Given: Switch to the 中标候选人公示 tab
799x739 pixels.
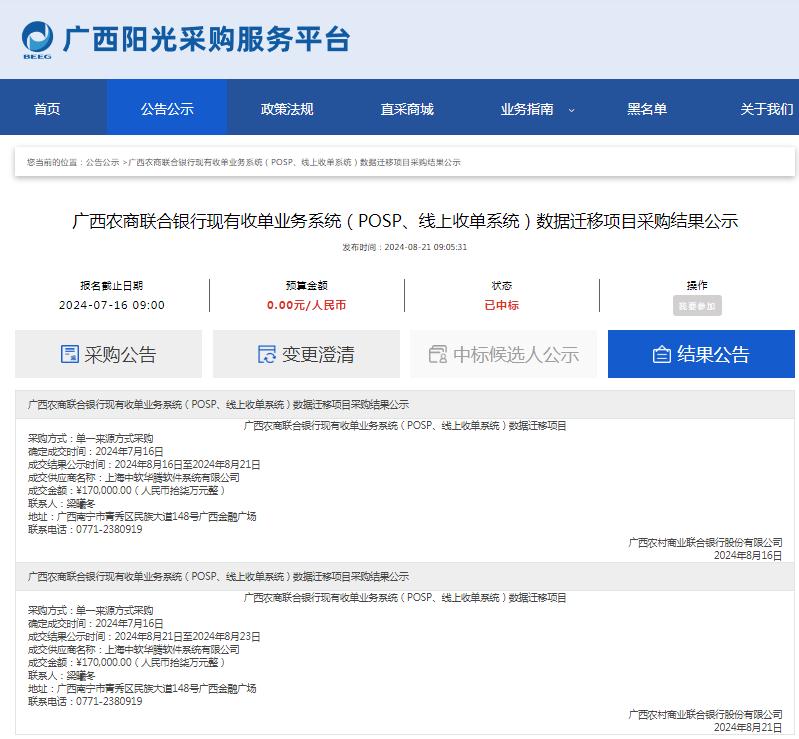Looking at the screenshot, I should point(503,354).
